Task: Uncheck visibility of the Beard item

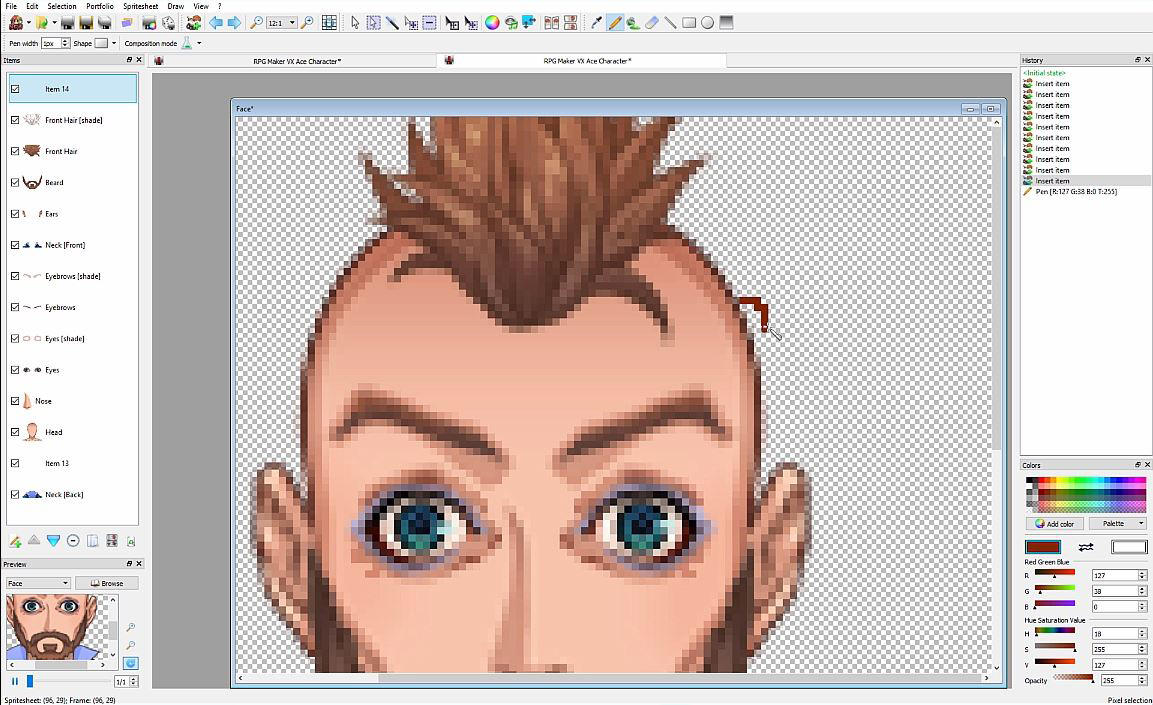Action: point(14,182)
